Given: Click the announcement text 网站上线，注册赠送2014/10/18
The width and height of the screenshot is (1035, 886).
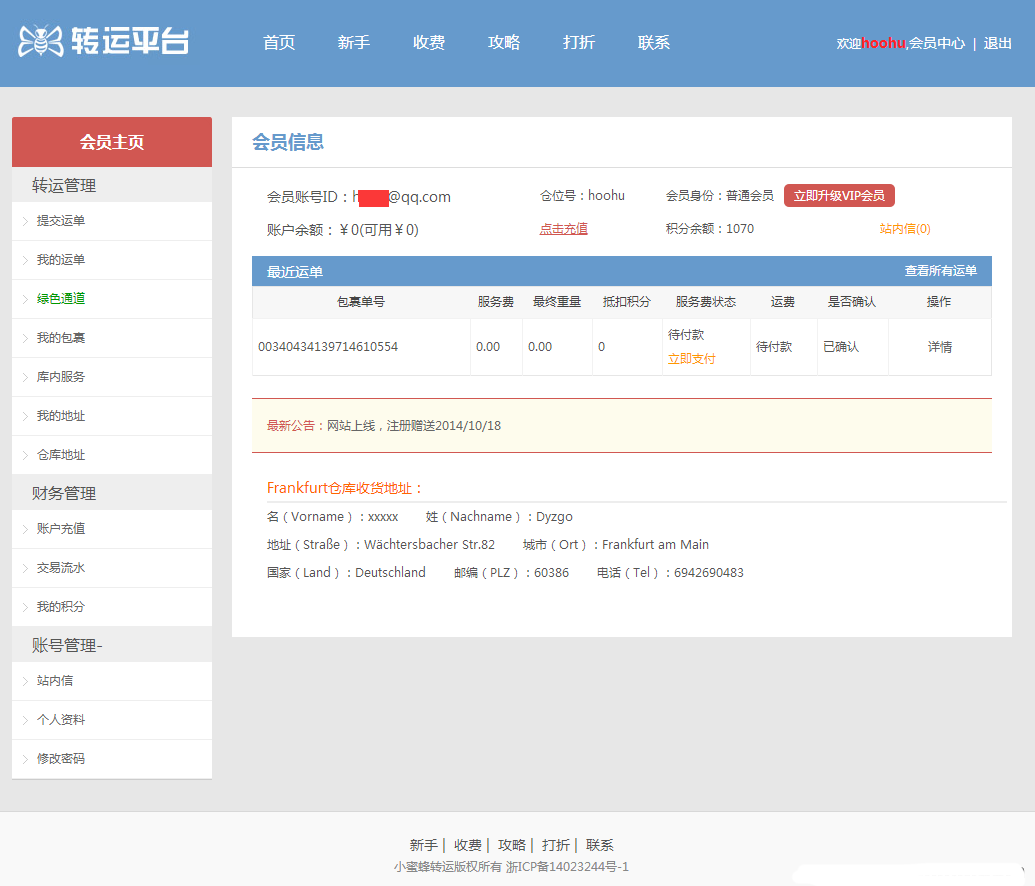Looking at the screenshot, I should [x=414, y=426].
